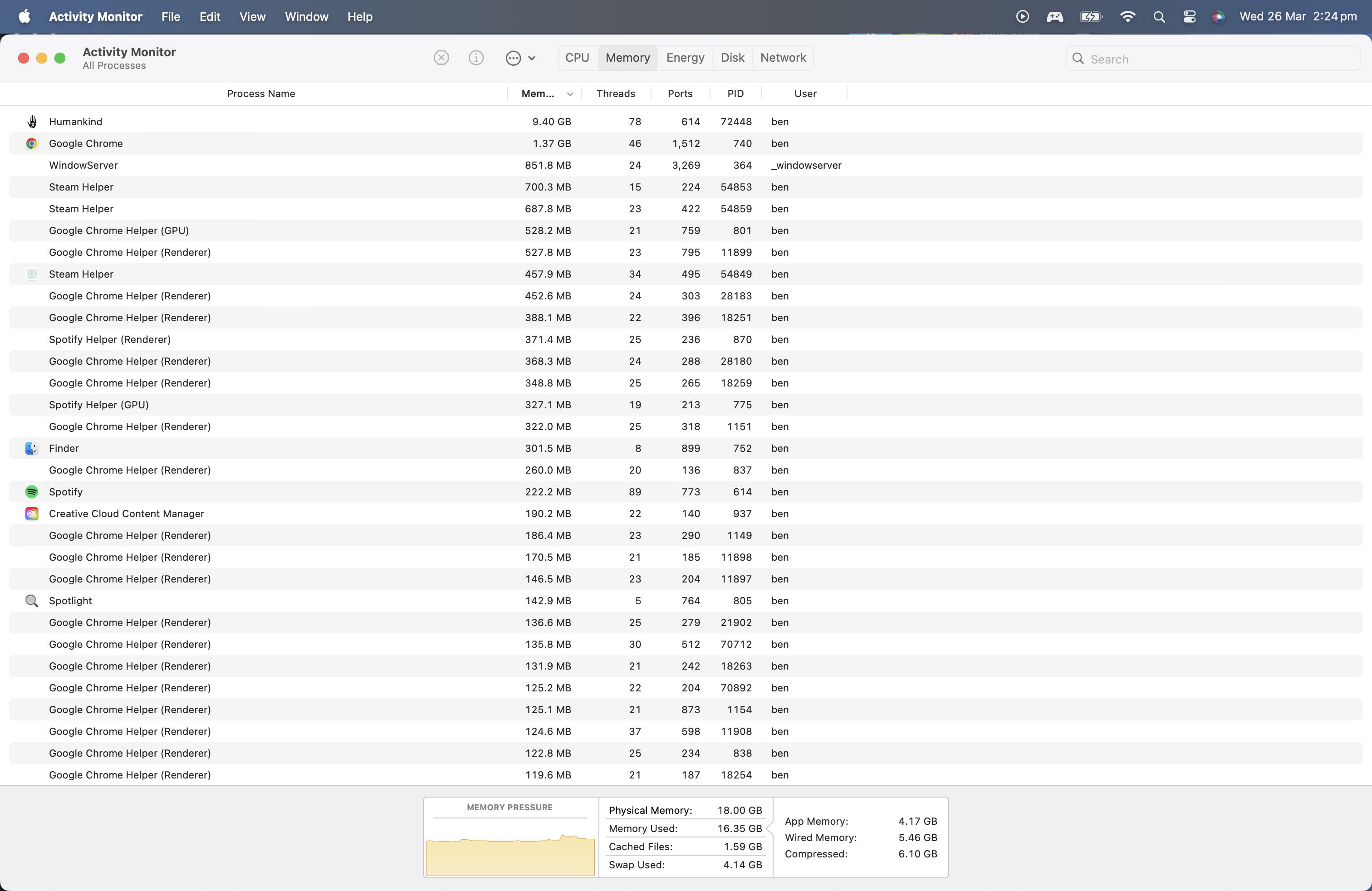
Task: Select the Memory tab
Action: (x=628, y=58)
